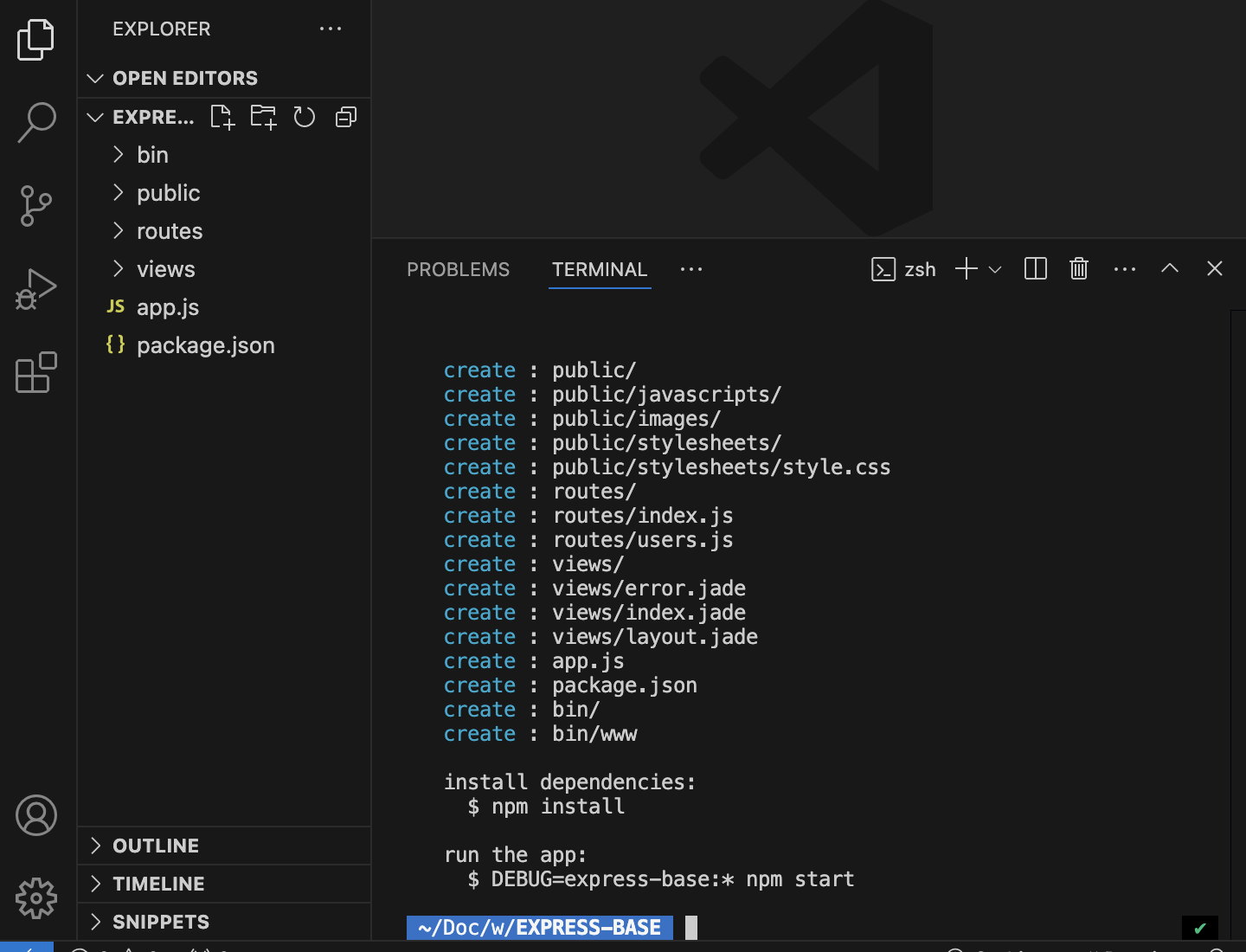Screen dimensions: 1246x952
Task: Open the Run and Debug view
Action: [x=35, y=289]
